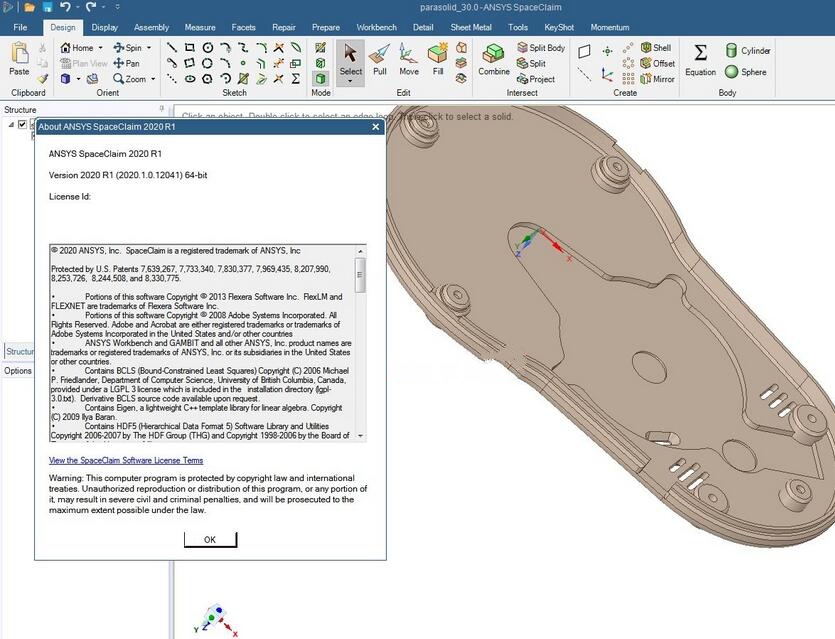
Task: Switch to the KeyShot tab
Action: [559, 27]
